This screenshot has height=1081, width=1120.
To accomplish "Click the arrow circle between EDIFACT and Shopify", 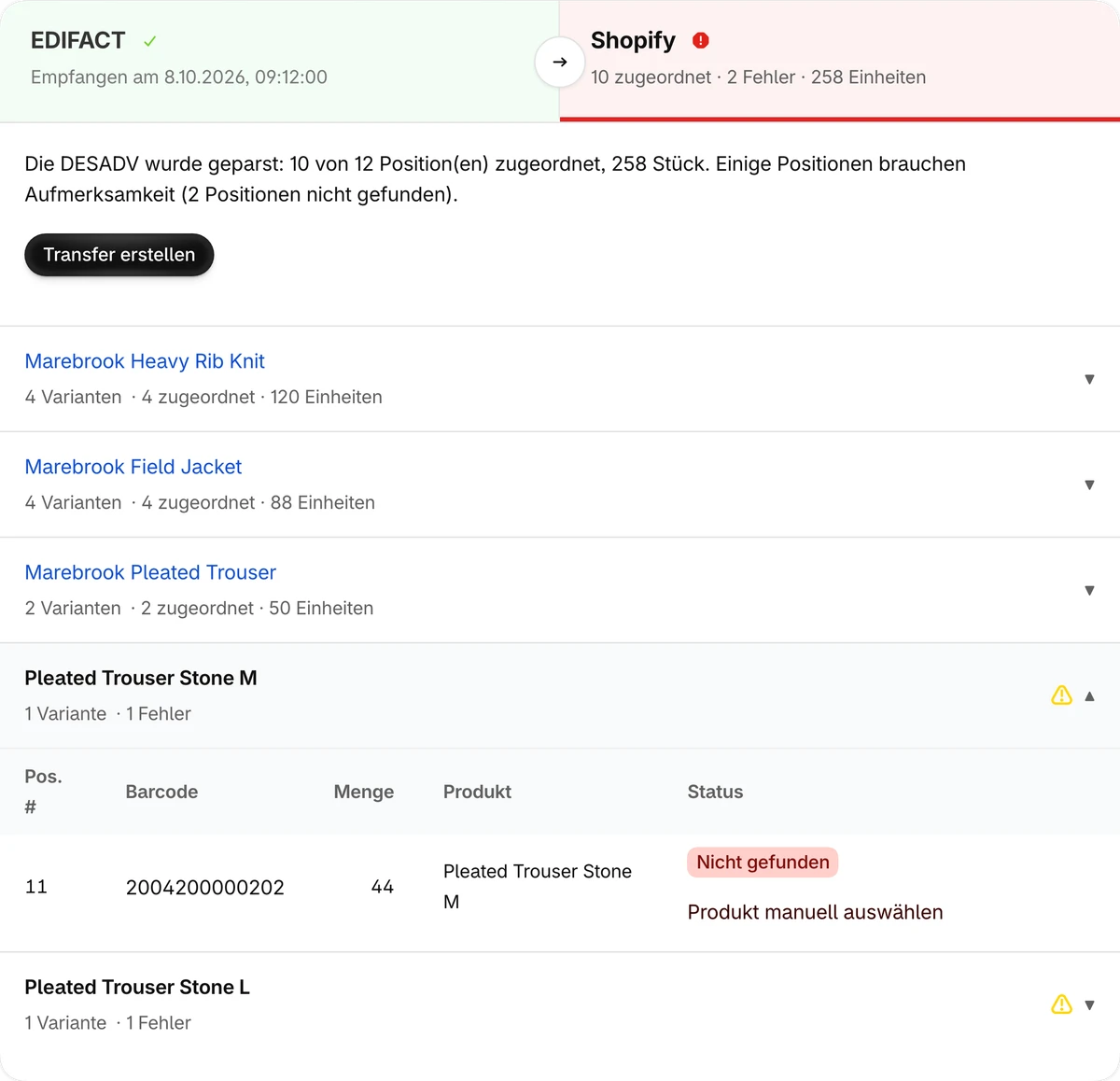I will click(x=560, y=62).
